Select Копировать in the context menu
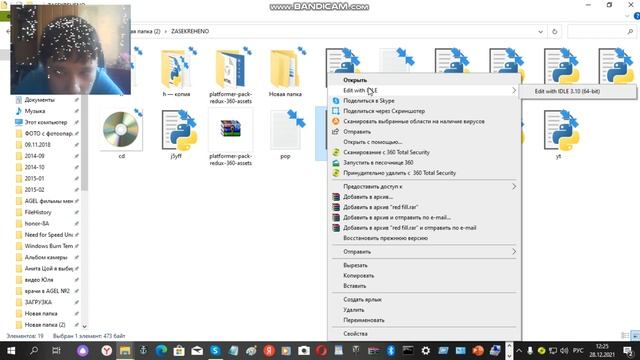 tap(358, 276)
